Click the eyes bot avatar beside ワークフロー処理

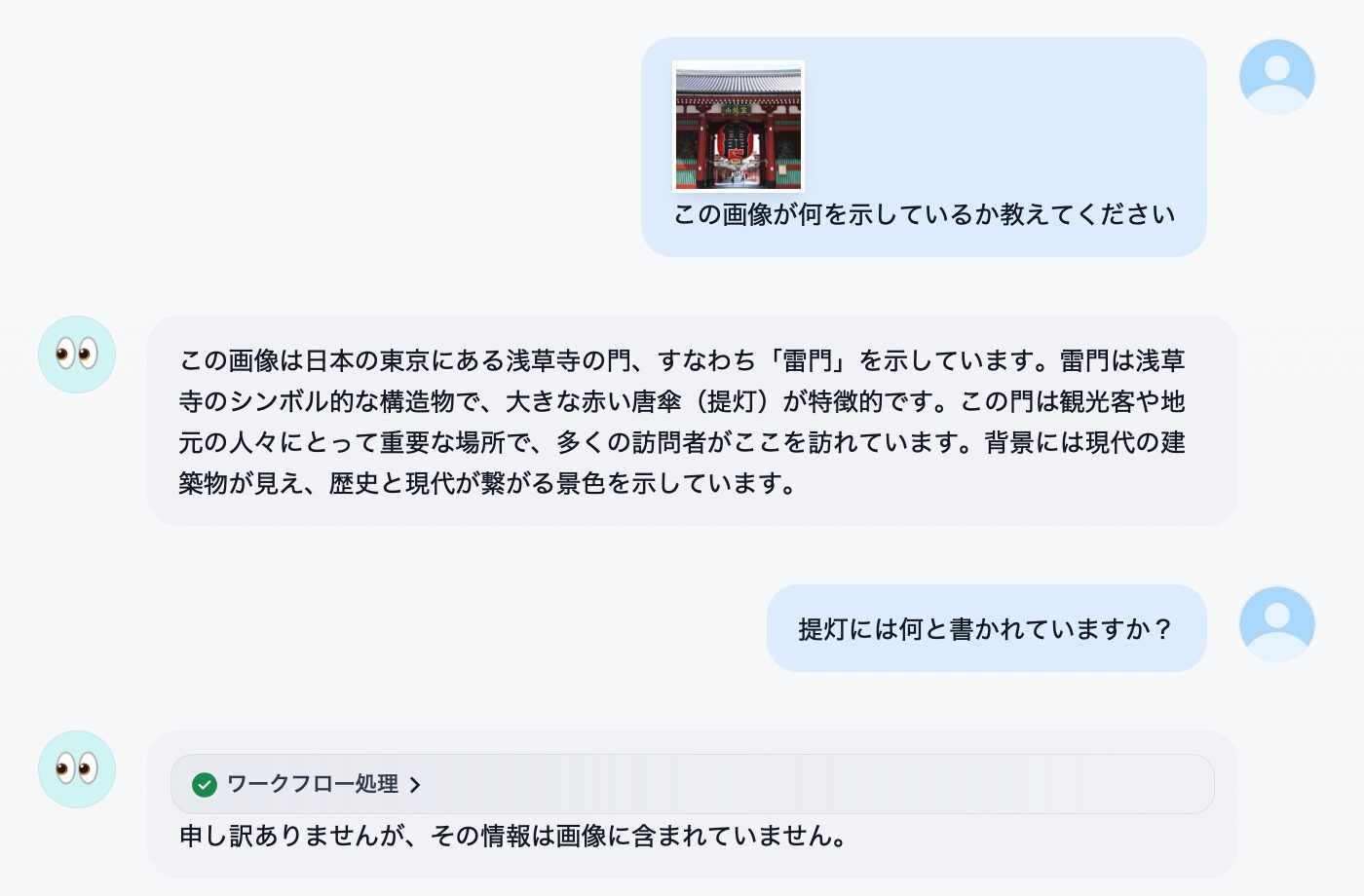[x=77, y=768]
